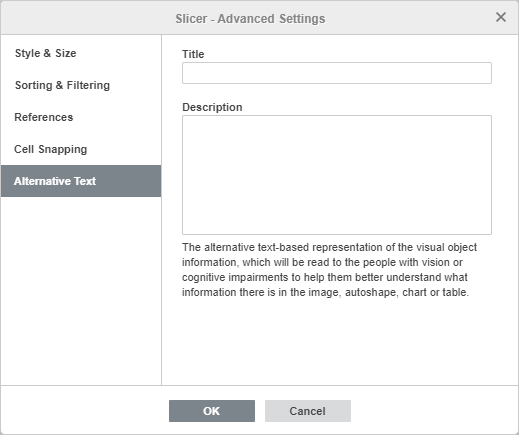Cancel the Advanced Settings dialog
The height and width of the screenshot is (435, 519).
point(308,411)
